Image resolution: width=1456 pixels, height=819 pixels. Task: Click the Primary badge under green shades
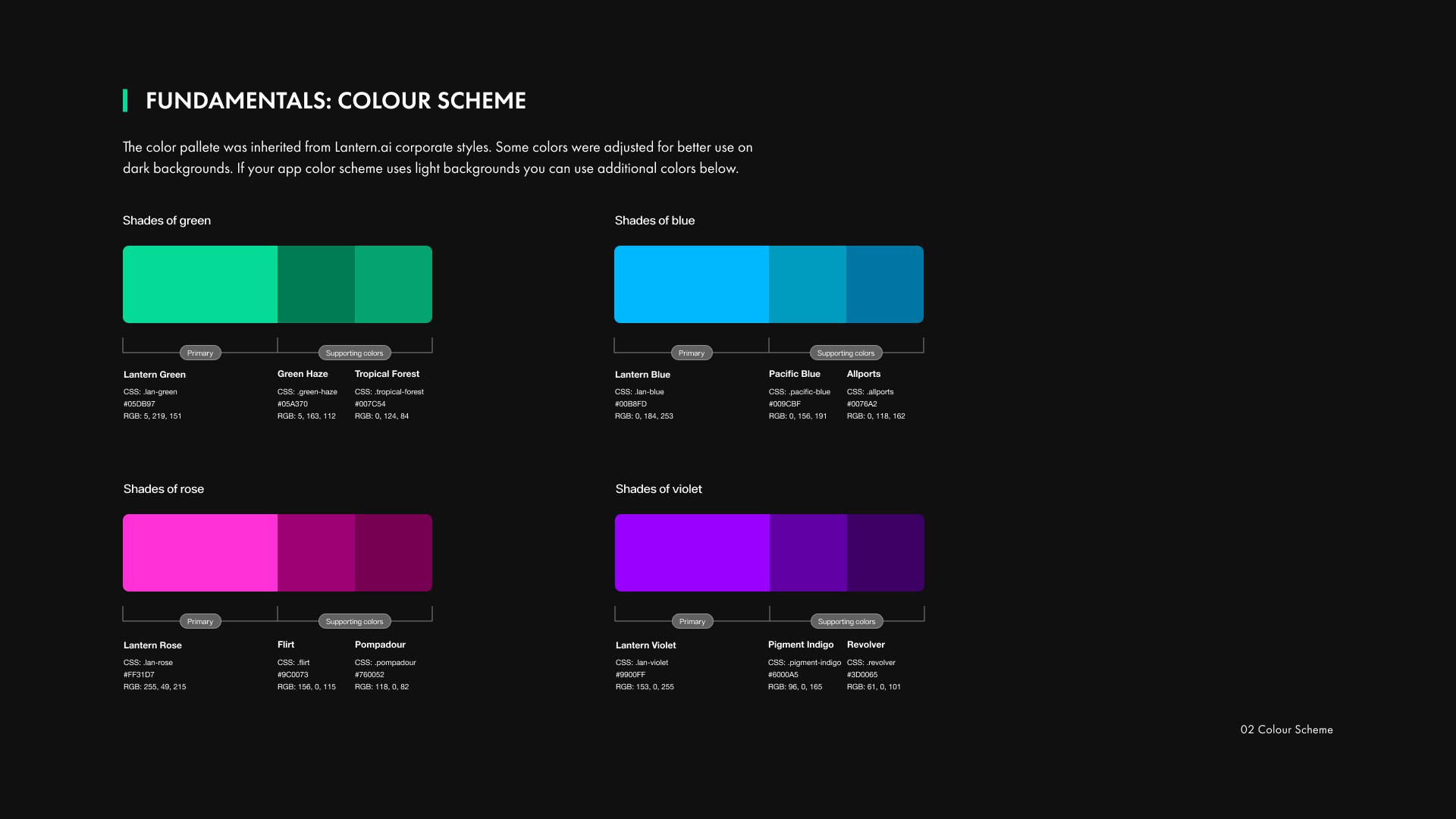(x=200, y=353)
